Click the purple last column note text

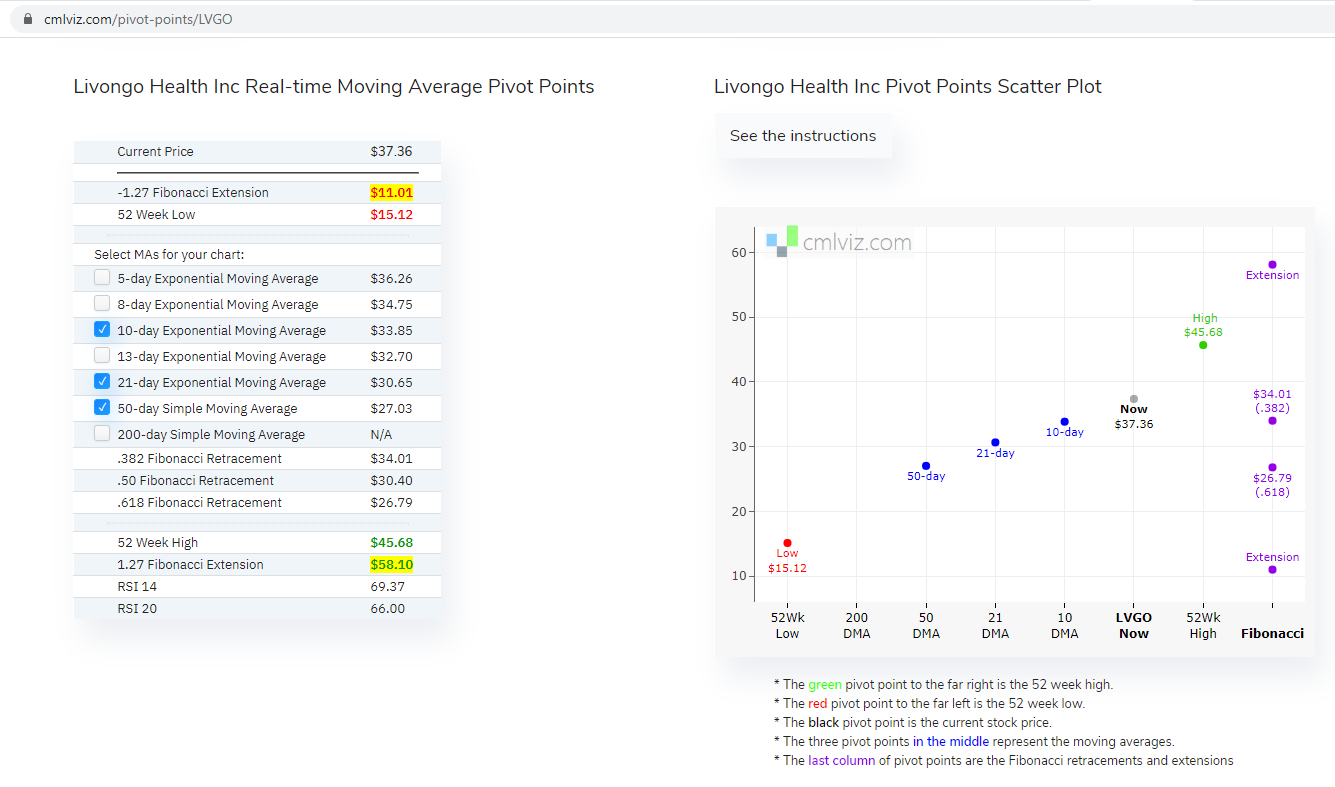[x=841, y=761]
